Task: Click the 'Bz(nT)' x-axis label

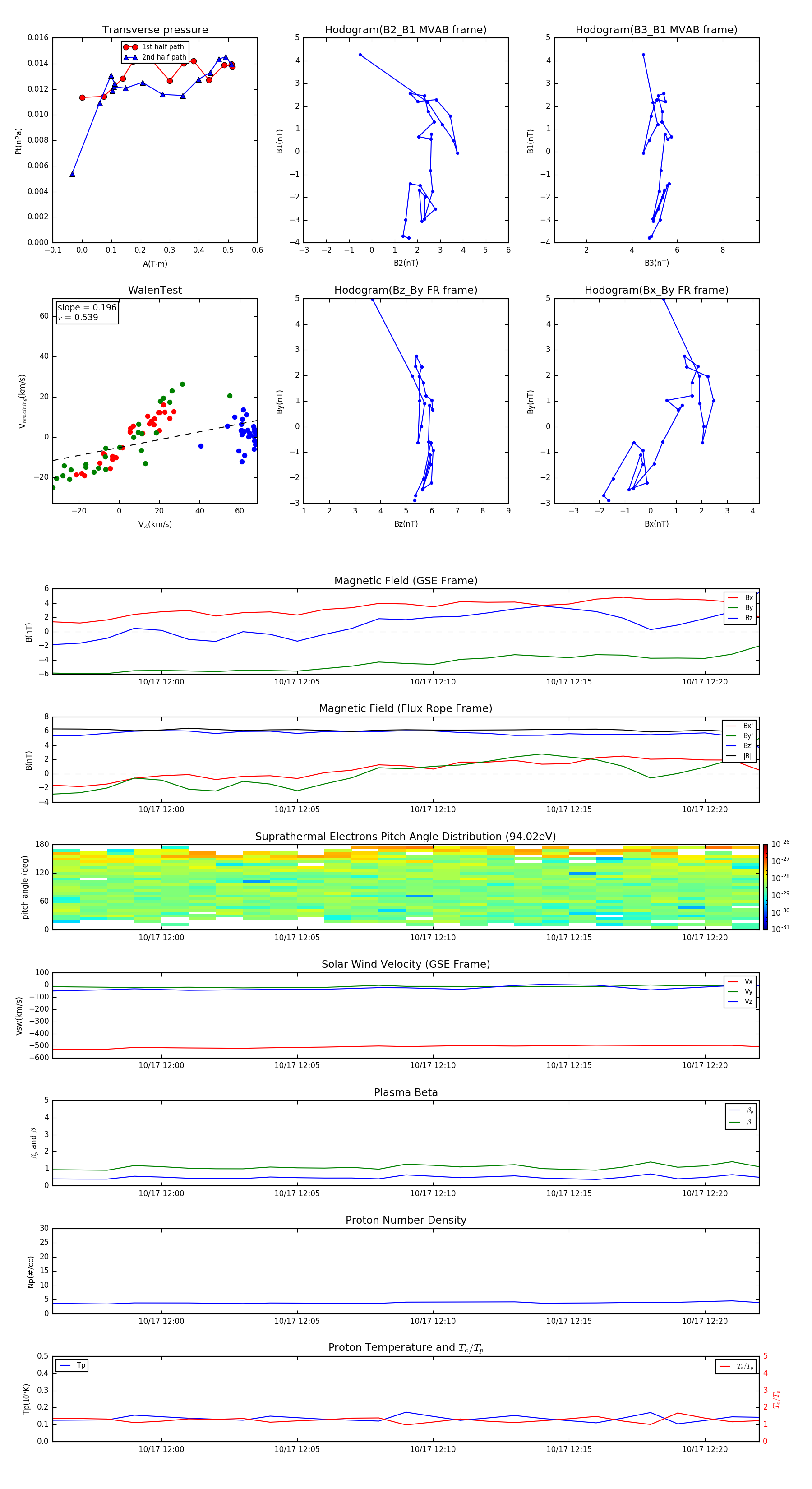Action: [x=406, y=524]
